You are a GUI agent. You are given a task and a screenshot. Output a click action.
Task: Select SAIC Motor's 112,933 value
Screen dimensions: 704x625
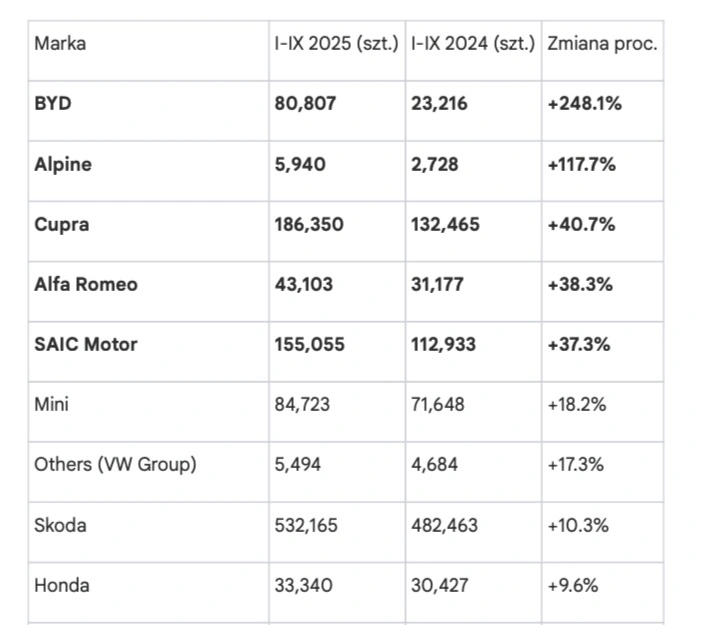[444, 344]
